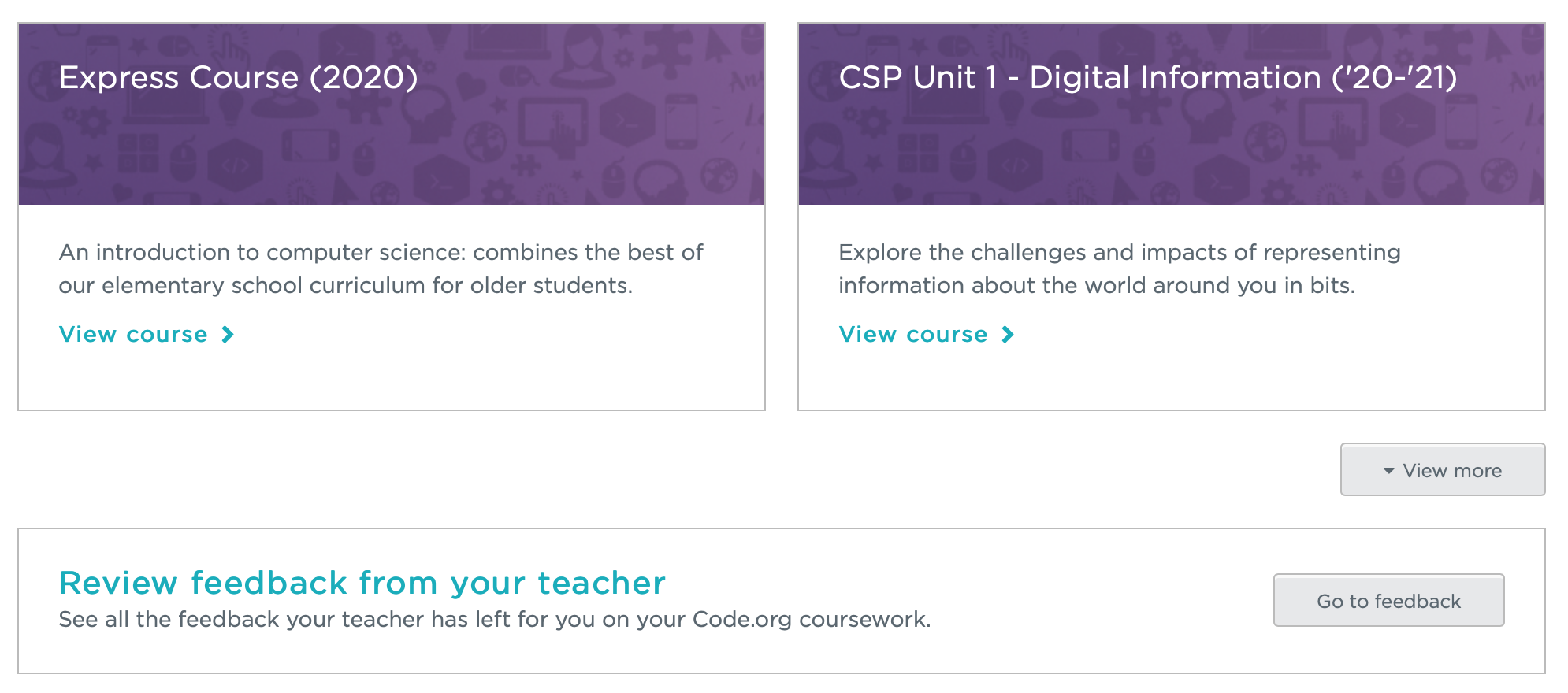Click the Go to feedback button
Screen dimensions: 1568x693
pyautogui.click(x=1389, y=600)
